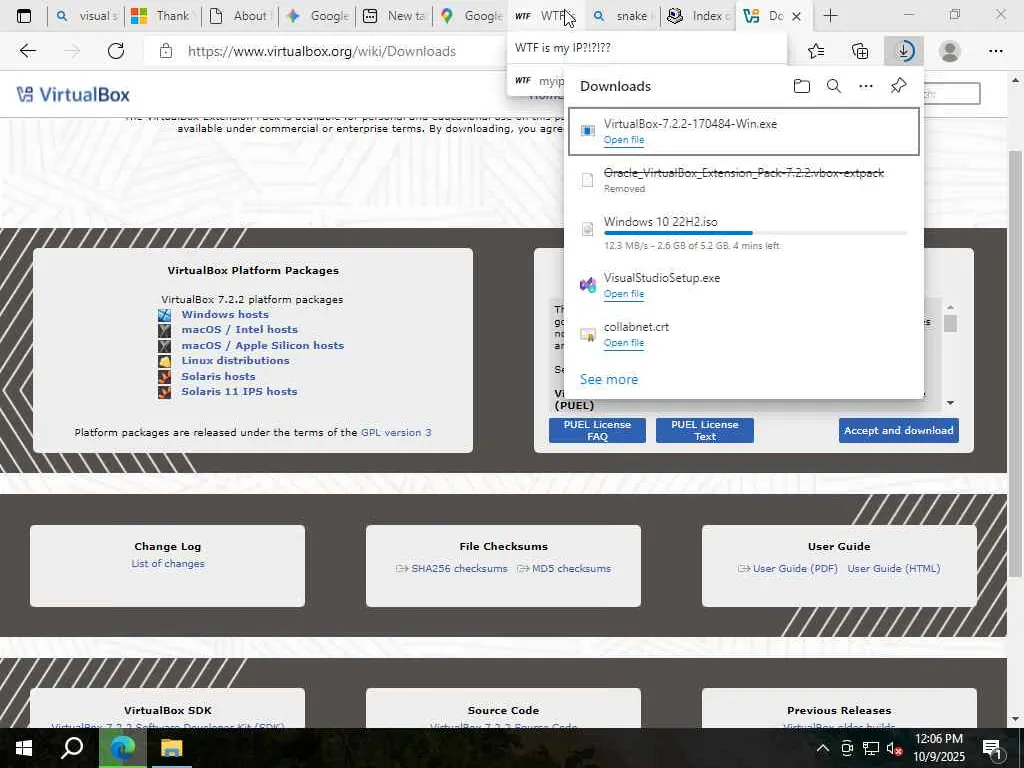Pin the Downloads panel
1024x768 pixels.
(x=899, y=86)
